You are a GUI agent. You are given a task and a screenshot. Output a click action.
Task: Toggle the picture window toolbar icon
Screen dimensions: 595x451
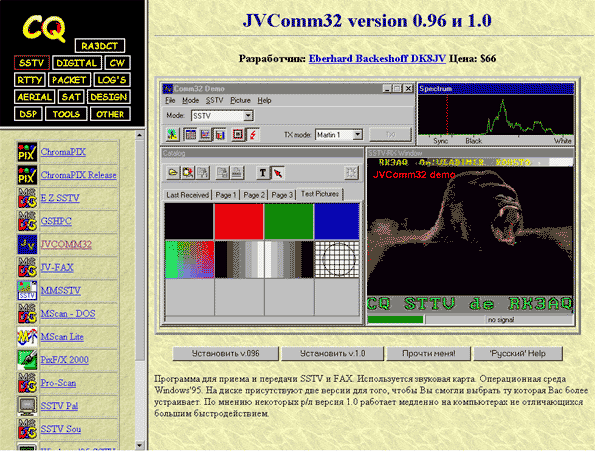(x=219, y=134)
